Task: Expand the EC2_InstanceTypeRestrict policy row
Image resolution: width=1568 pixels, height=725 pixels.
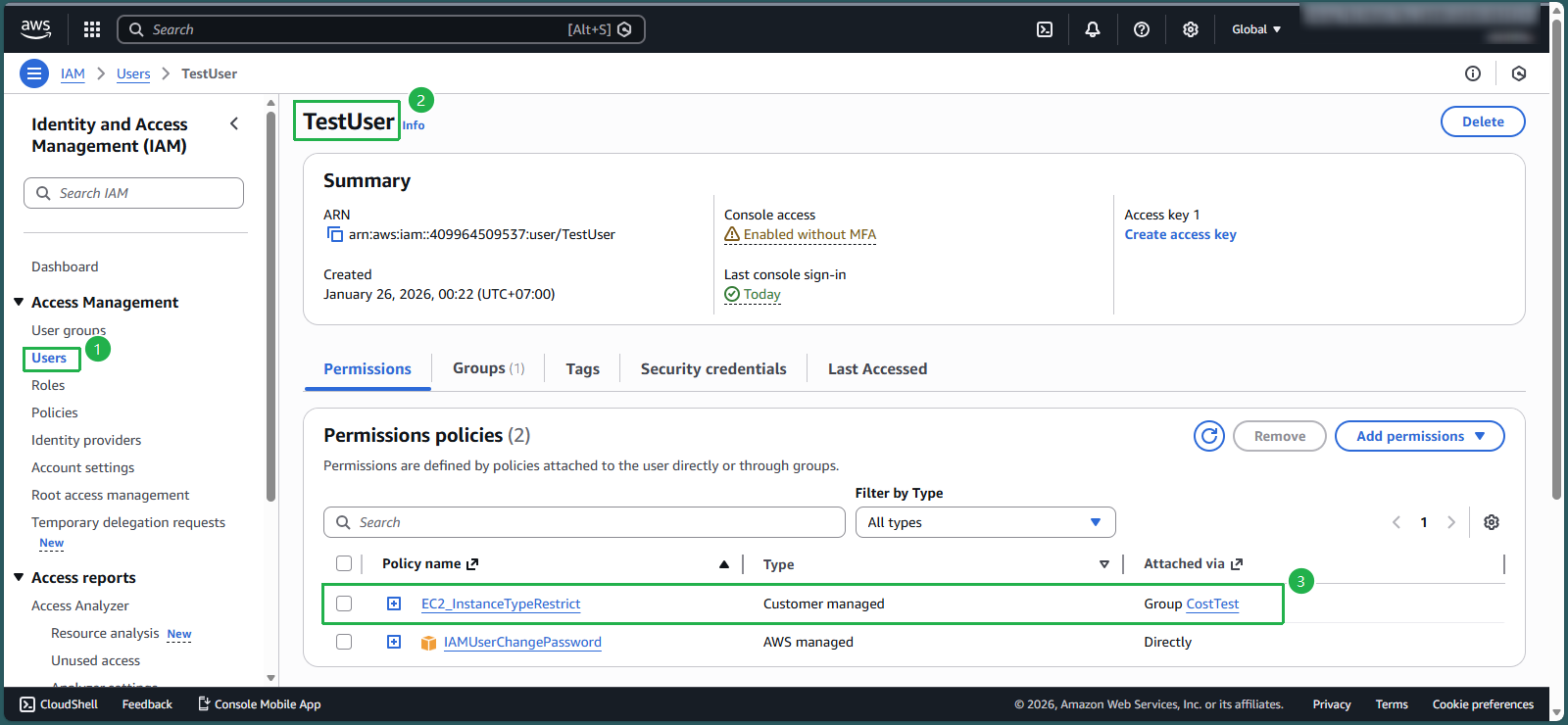Action: tap(394, 604)
